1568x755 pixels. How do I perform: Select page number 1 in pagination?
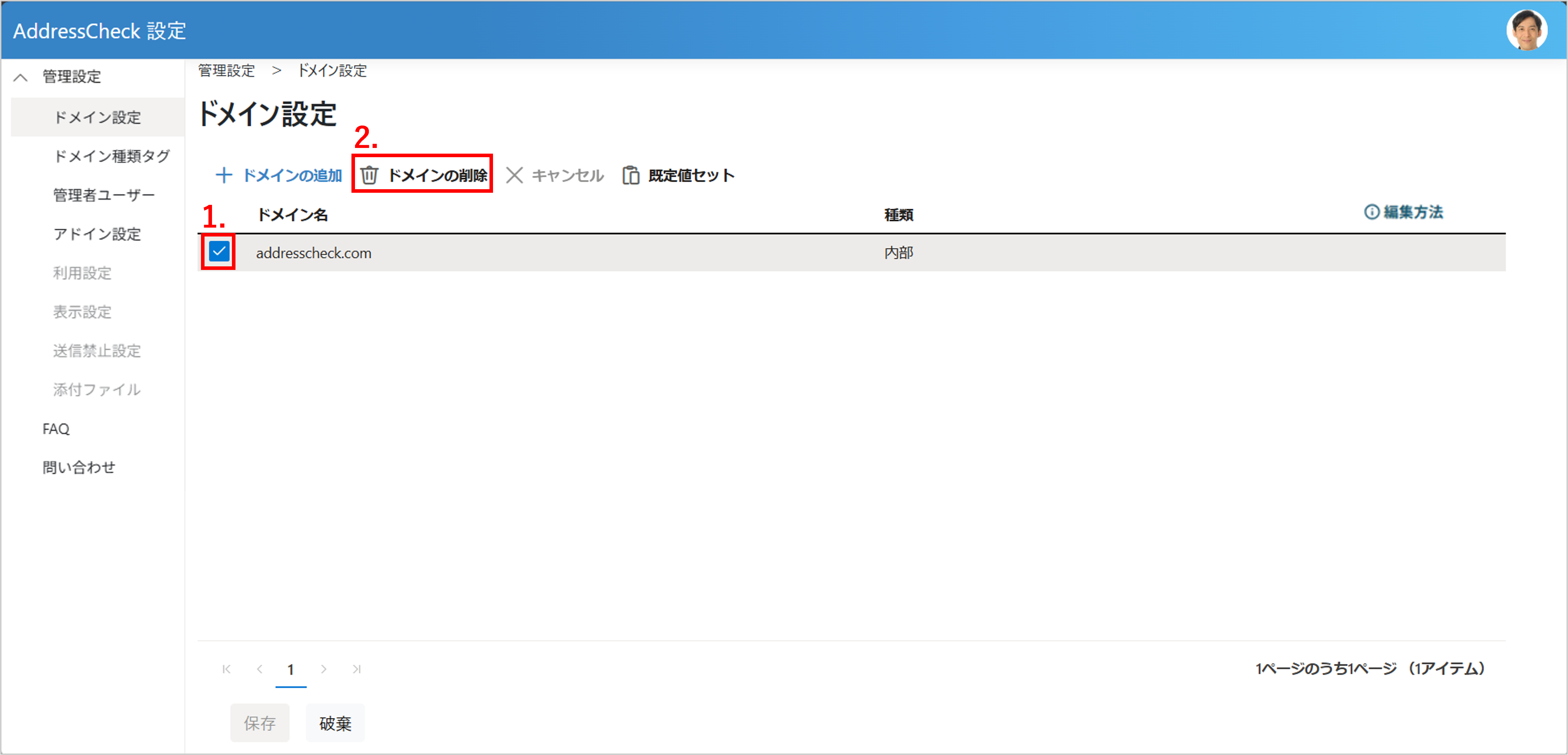click(291, 670)
